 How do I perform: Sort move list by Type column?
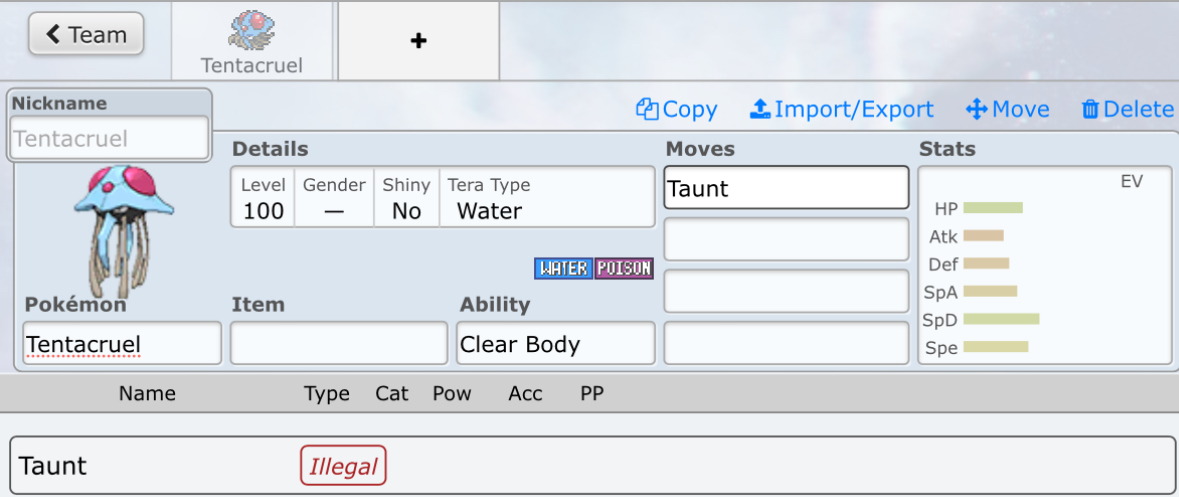point(327,393)
